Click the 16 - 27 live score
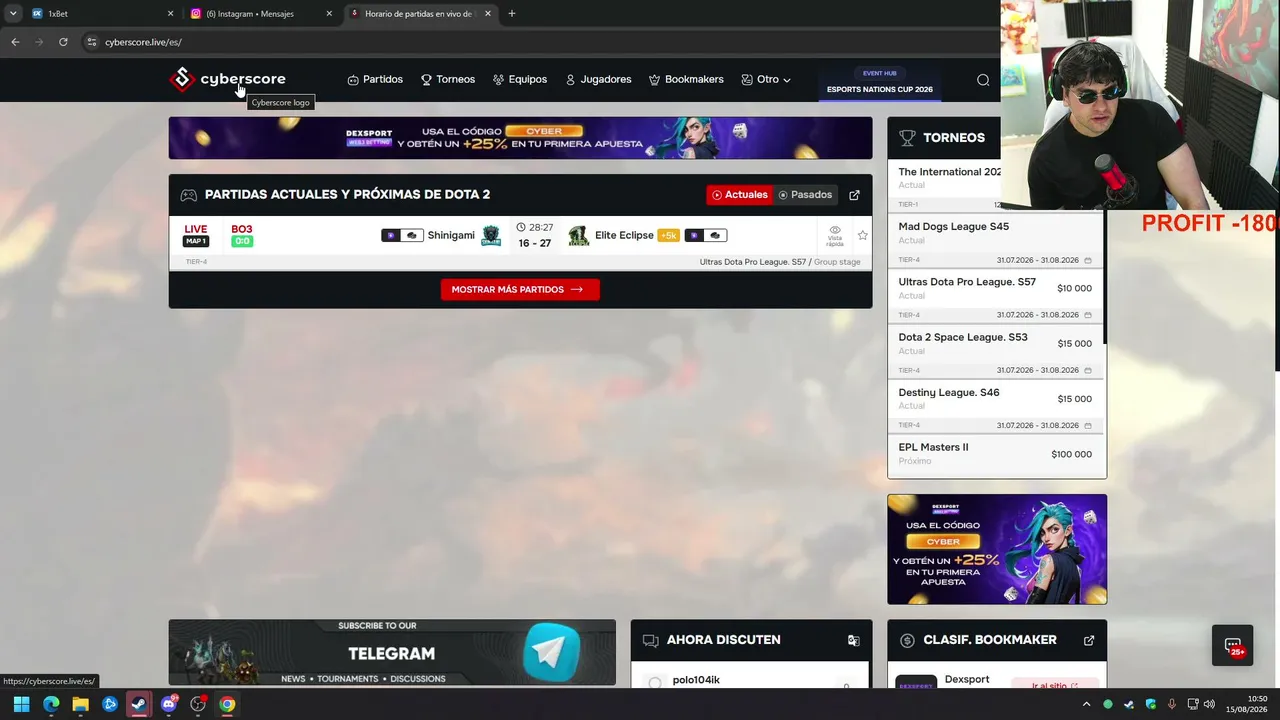The height and width of the screenshot is (720, 1280). point(534,243)
